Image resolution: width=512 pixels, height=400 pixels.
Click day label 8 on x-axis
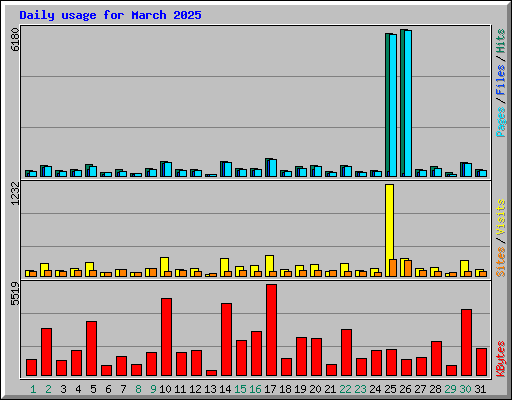click(138, 389)
